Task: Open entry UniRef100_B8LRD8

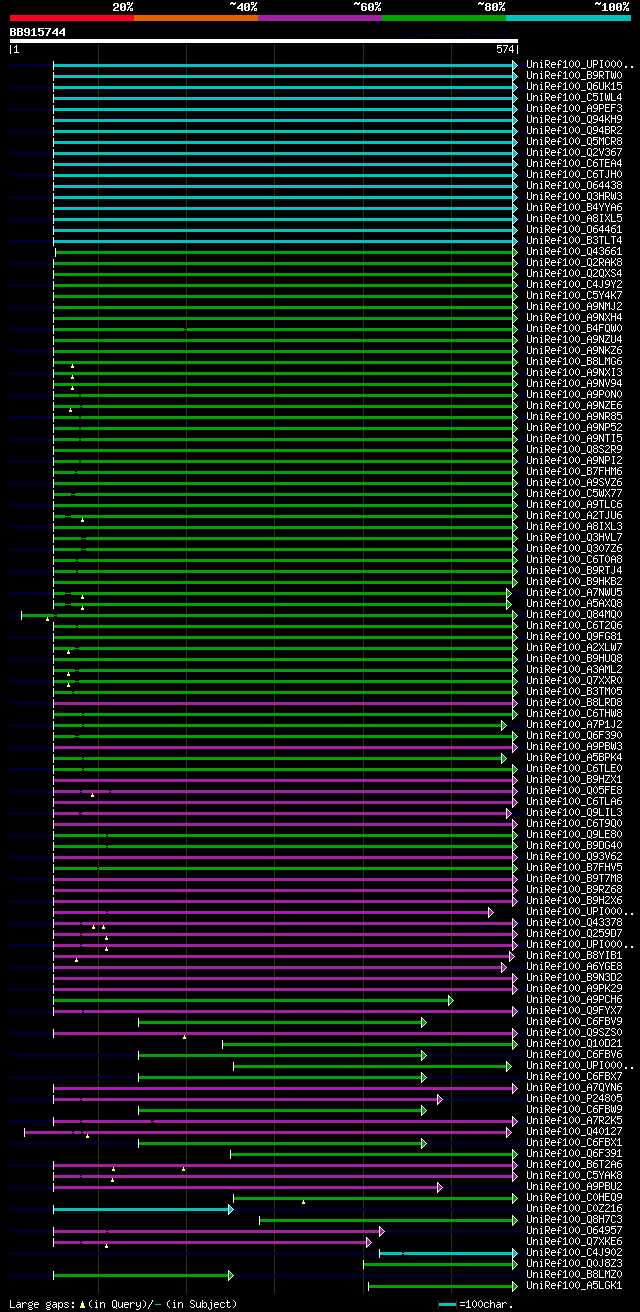Action: (574, 702)
